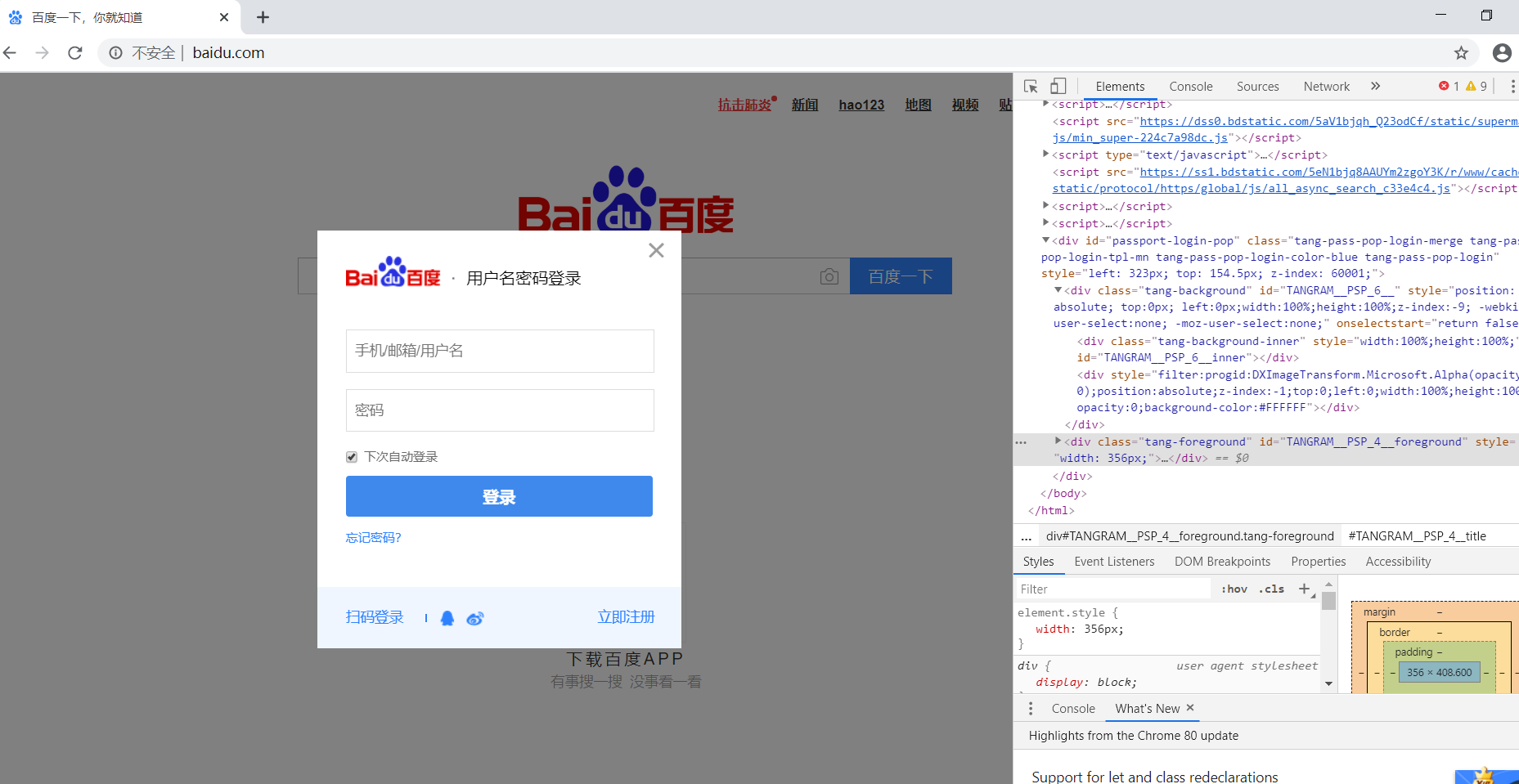Click the blue 登录 login button
This screenshot has width=1519, height=784.
coord(499,496)
